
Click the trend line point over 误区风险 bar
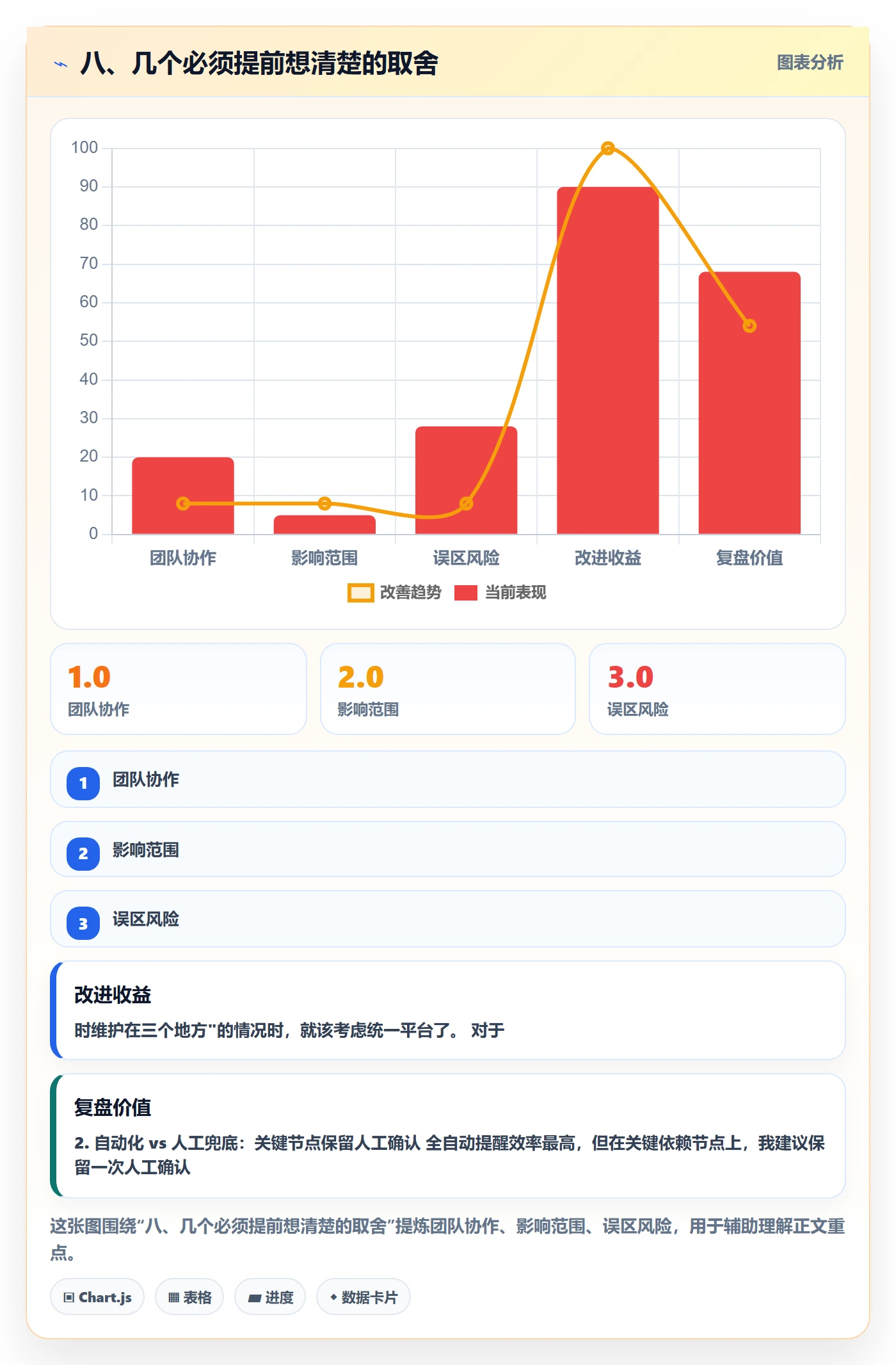point(466,504)
